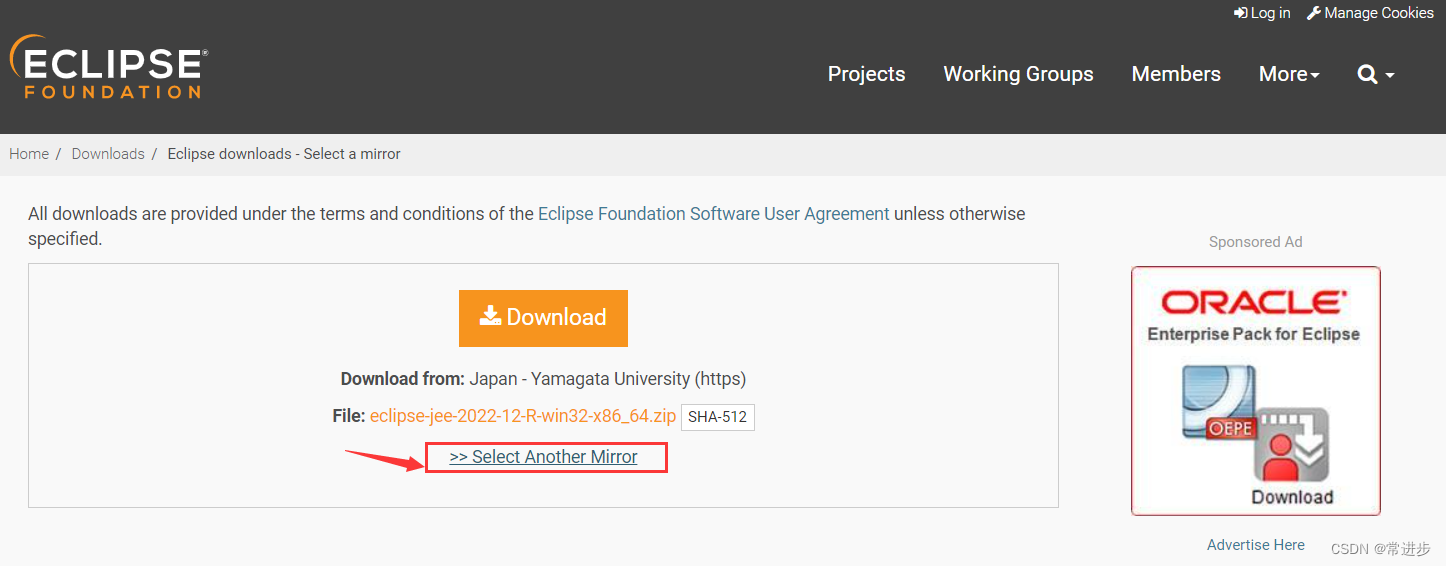Open the Projects menu item
The width and height of the screenshot is (1446, 566).
[866, 74]
